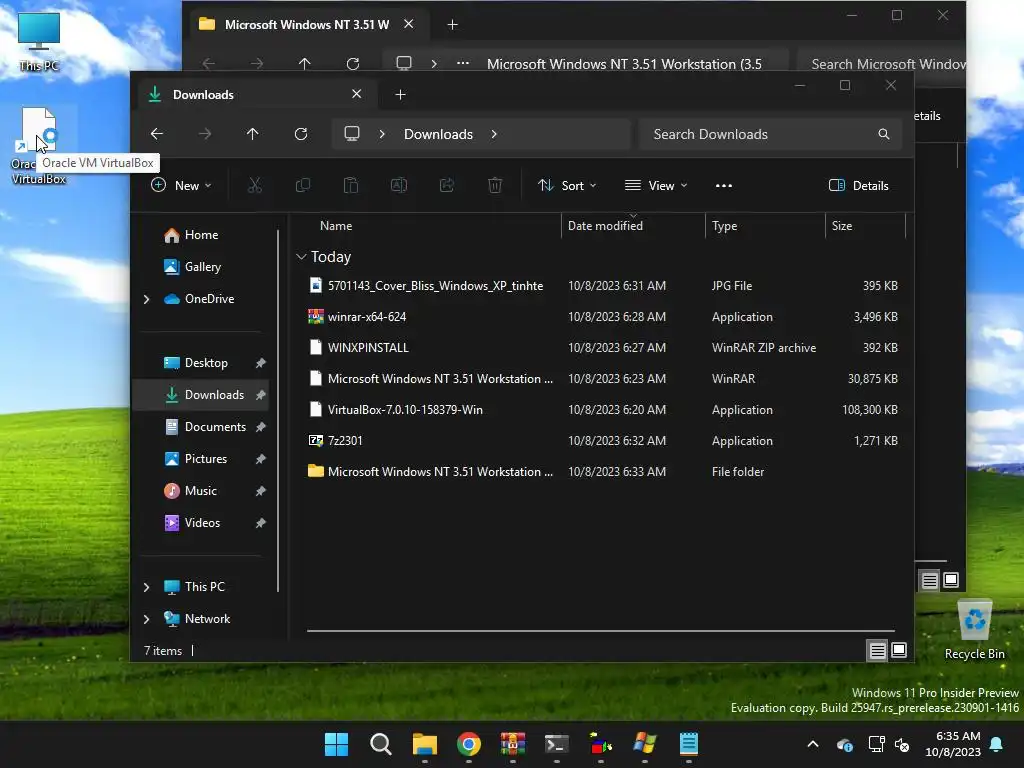
Task: Click the Paste clipboard icon in toolbar
Action: point(351,185)
